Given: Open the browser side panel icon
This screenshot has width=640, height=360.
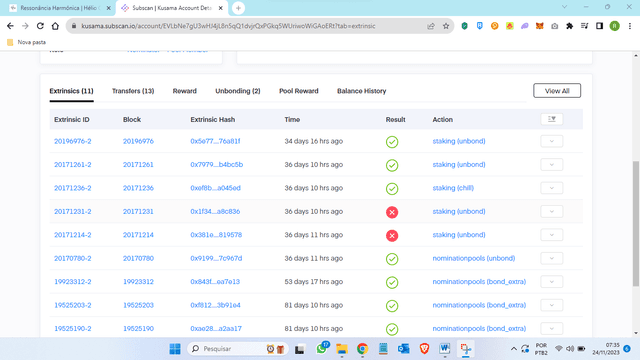Looking at the screenshot, I should pyautogui.click(x=599, y=26).
